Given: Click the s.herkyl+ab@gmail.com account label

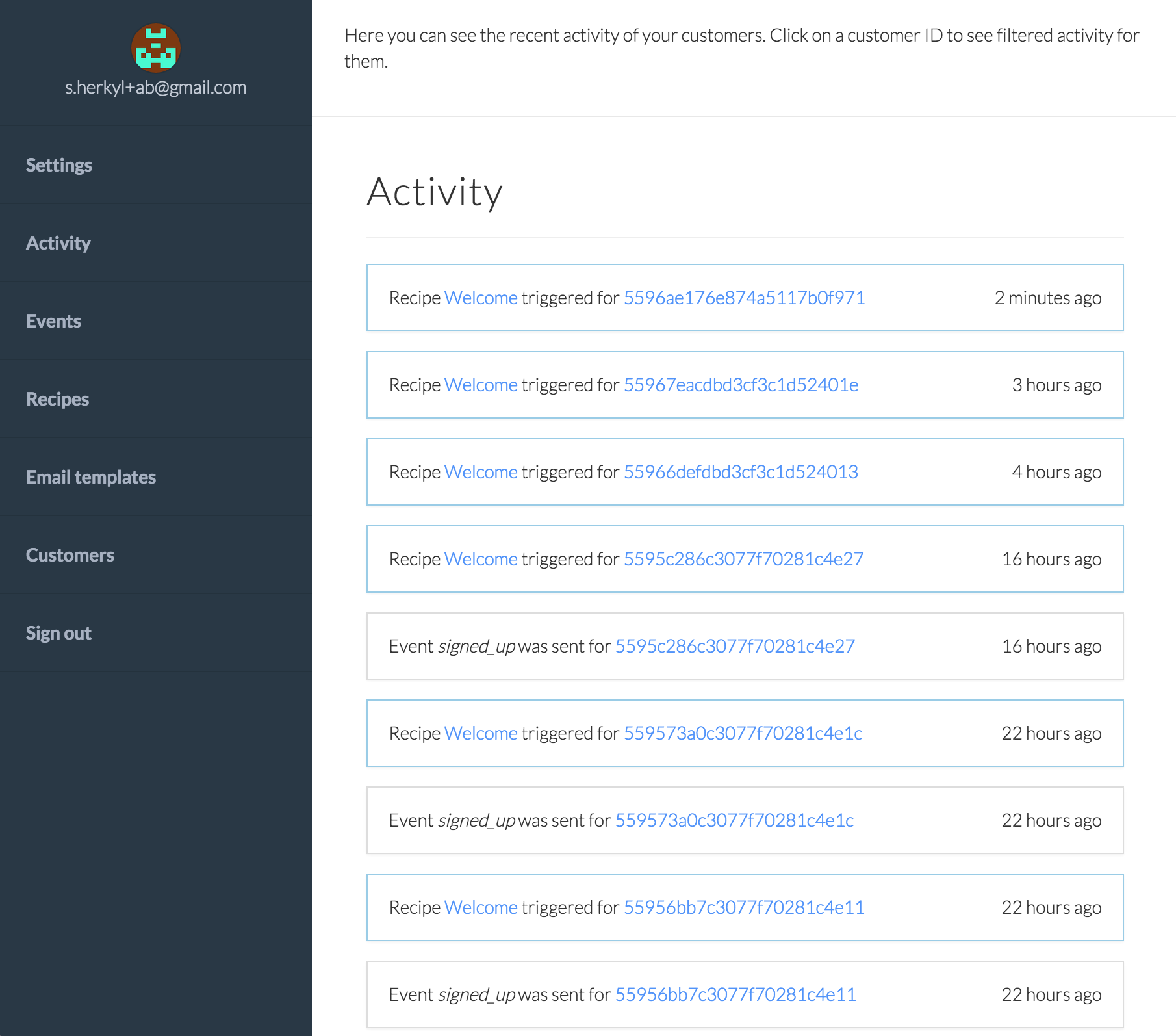Looking at the screenshot, I should point(156,87).
